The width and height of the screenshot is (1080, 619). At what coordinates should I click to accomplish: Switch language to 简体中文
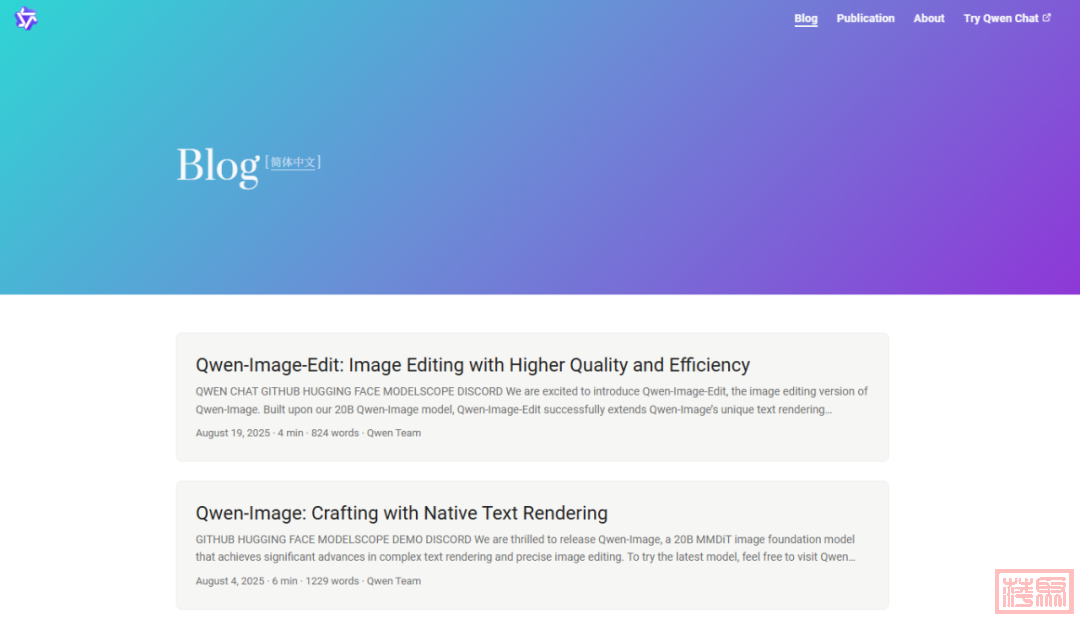coord(293,162)
